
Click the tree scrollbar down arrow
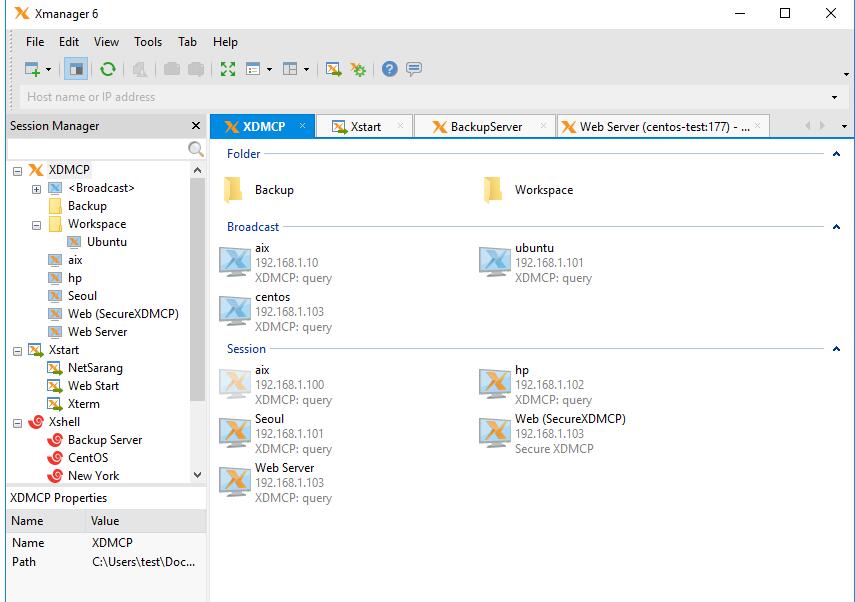pyautogui.click(x=197, y=475)
